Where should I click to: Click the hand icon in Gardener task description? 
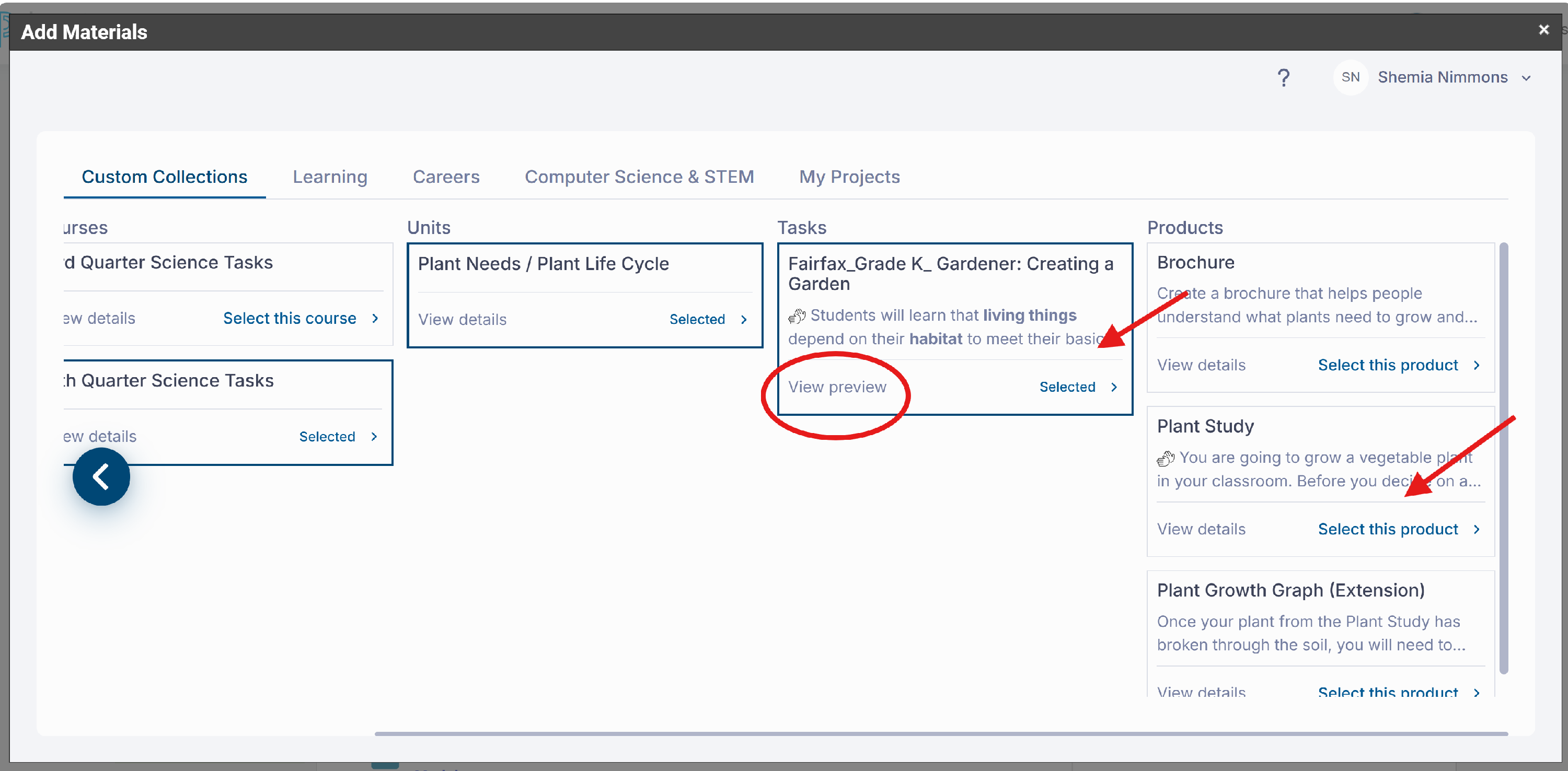[797, 316]
